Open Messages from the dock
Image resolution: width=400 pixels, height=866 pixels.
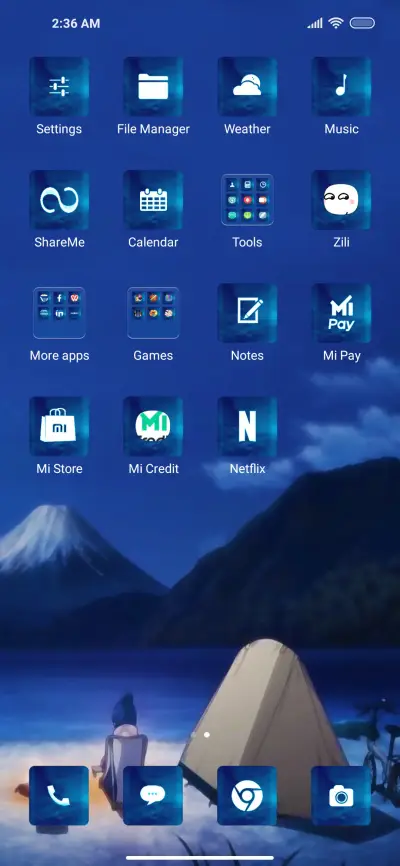[153, 795]
